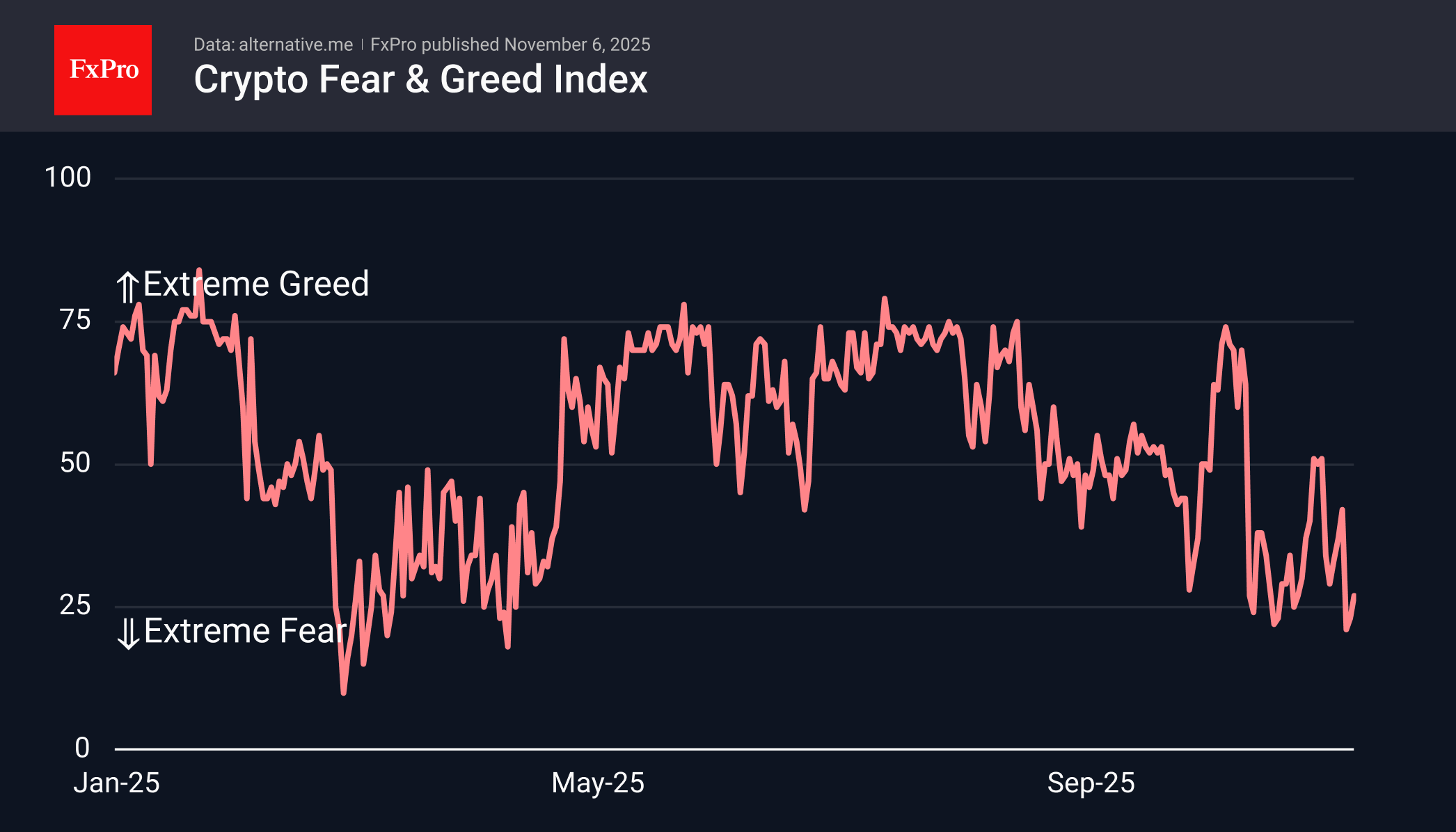Click the lowest point of the index line
This screenshot has height=832, width=1456.
point(343,692)
